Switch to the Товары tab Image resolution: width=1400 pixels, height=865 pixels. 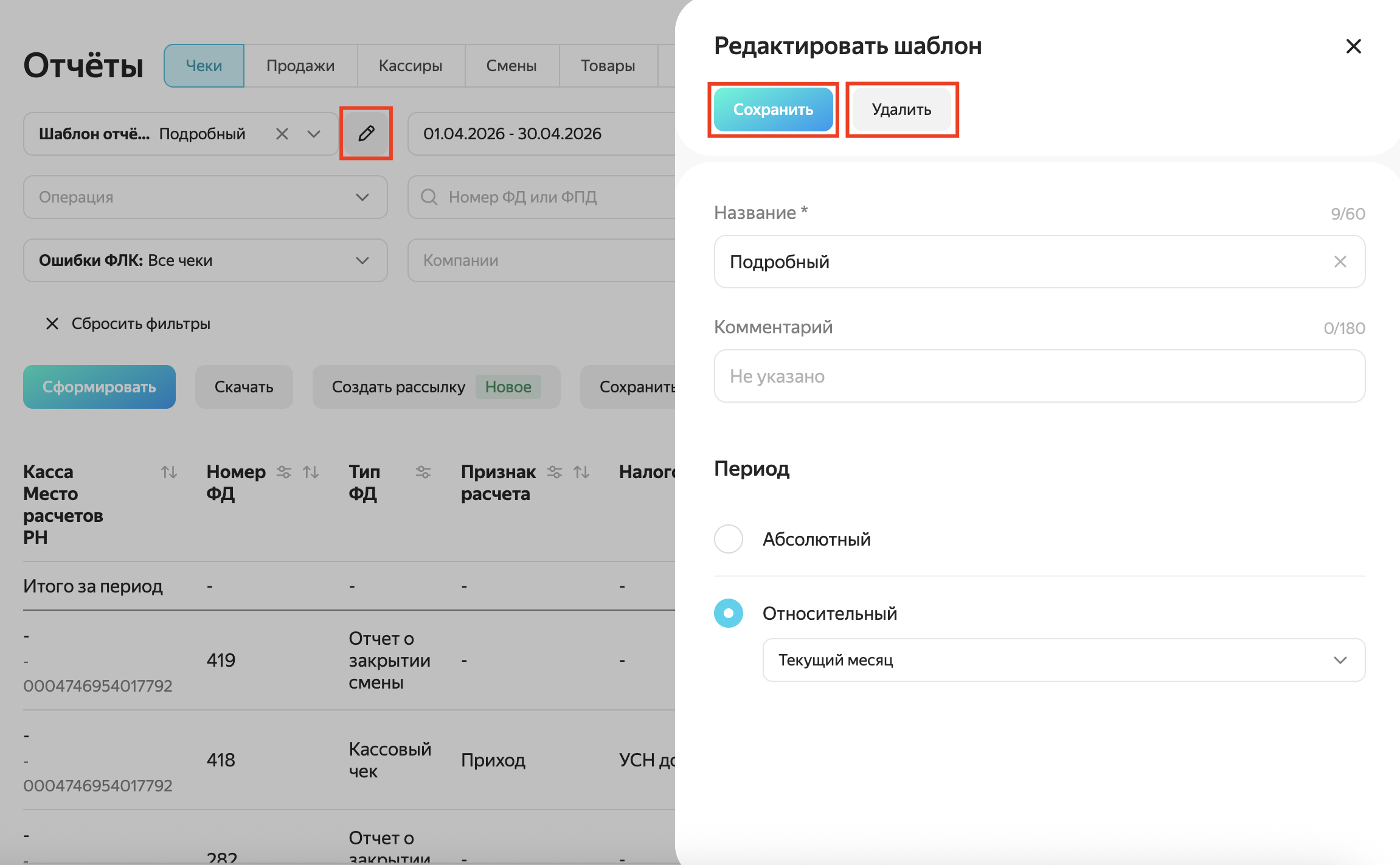[608, 66]
